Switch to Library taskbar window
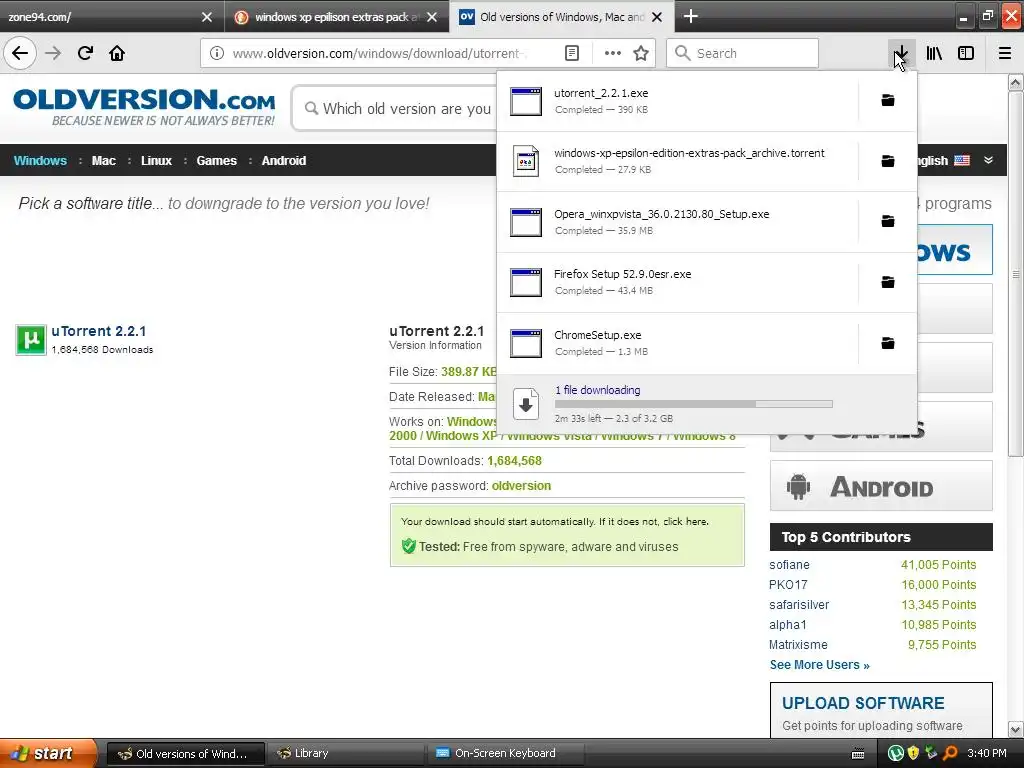The height and width of the screenshot is (768, 1024). coord(344,753)
